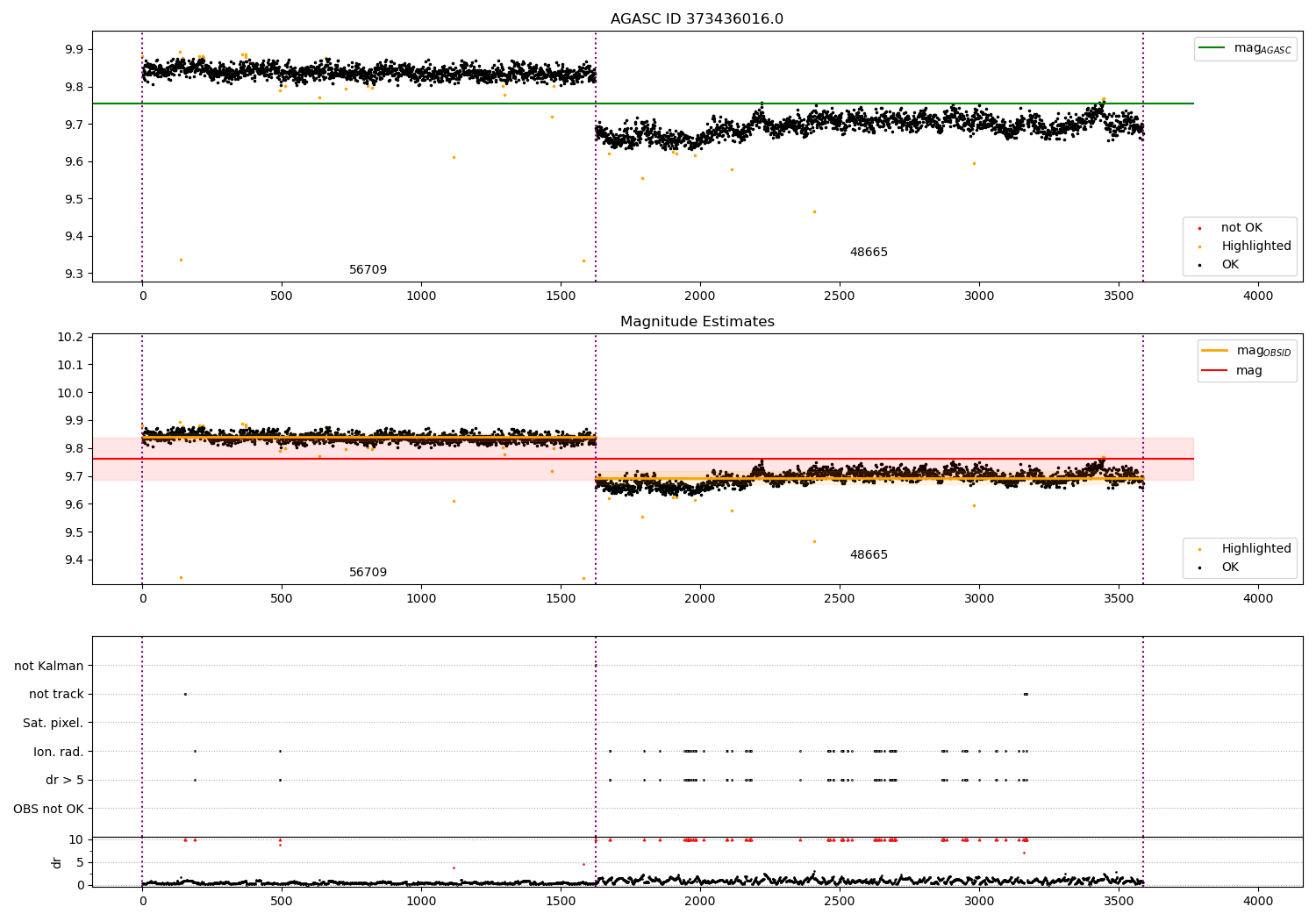This screenshot has height=921, width=1316.
Task: Click the 2500 x-tick below the bottom plot
Action: point(840,902)
